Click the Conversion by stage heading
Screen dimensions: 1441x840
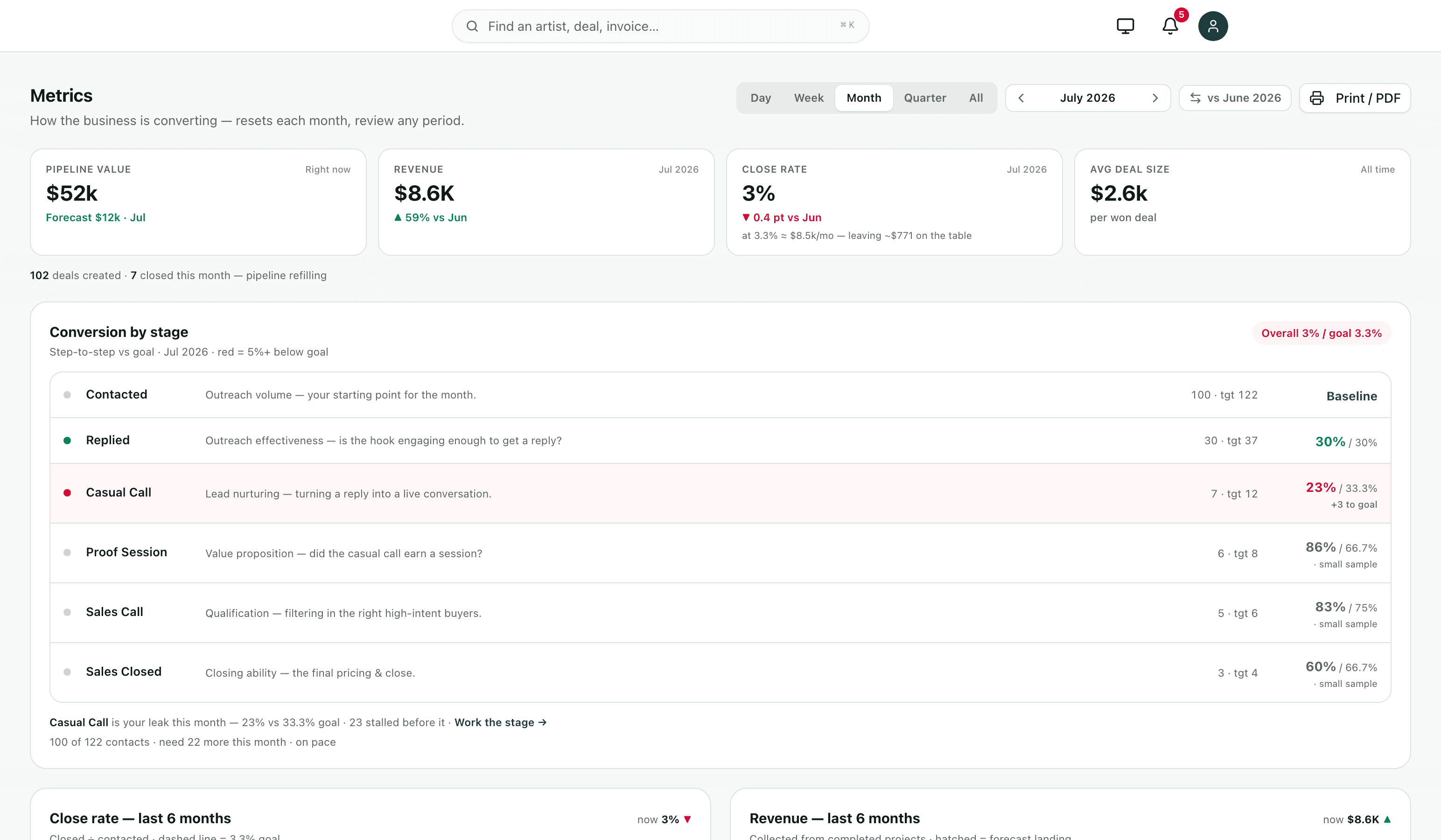click(119, 332)
